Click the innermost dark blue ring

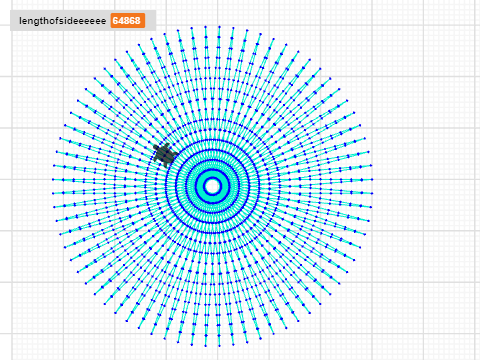tap(212, 178)
